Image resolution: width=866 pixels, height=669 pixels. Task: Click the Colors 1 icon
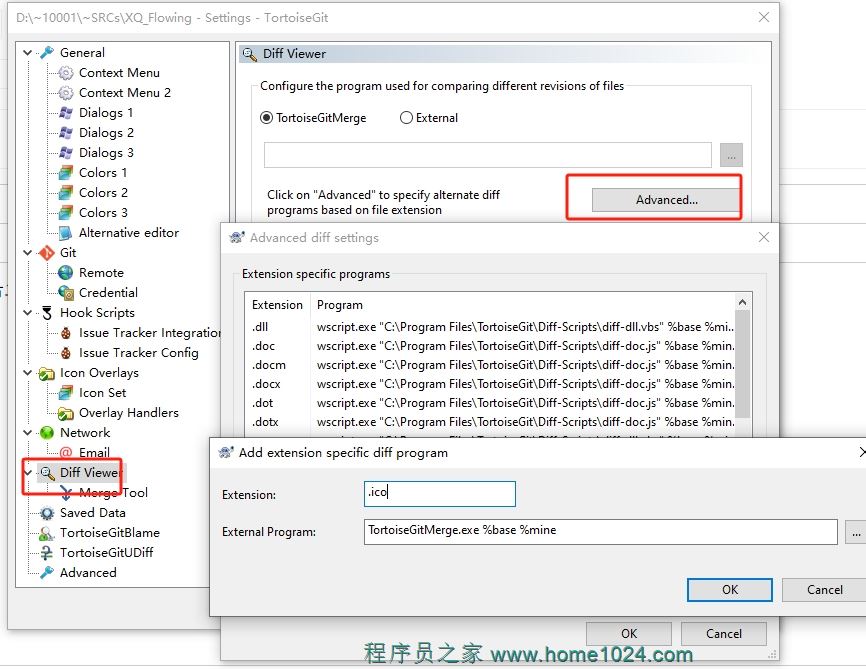coord(66,173)
